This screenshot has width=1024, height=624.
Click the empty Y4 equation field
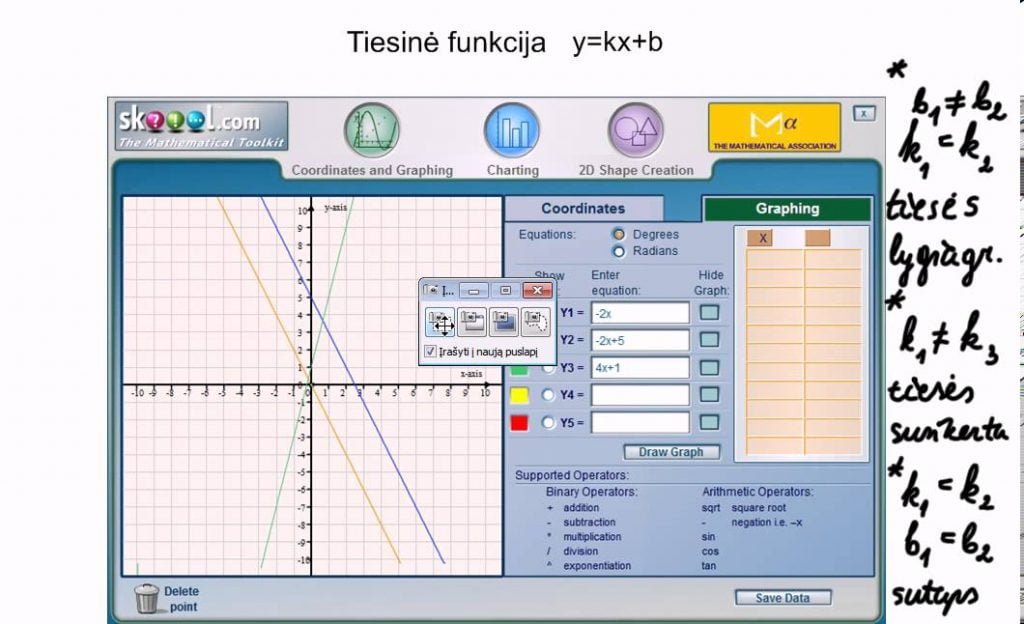click(640, 395)
